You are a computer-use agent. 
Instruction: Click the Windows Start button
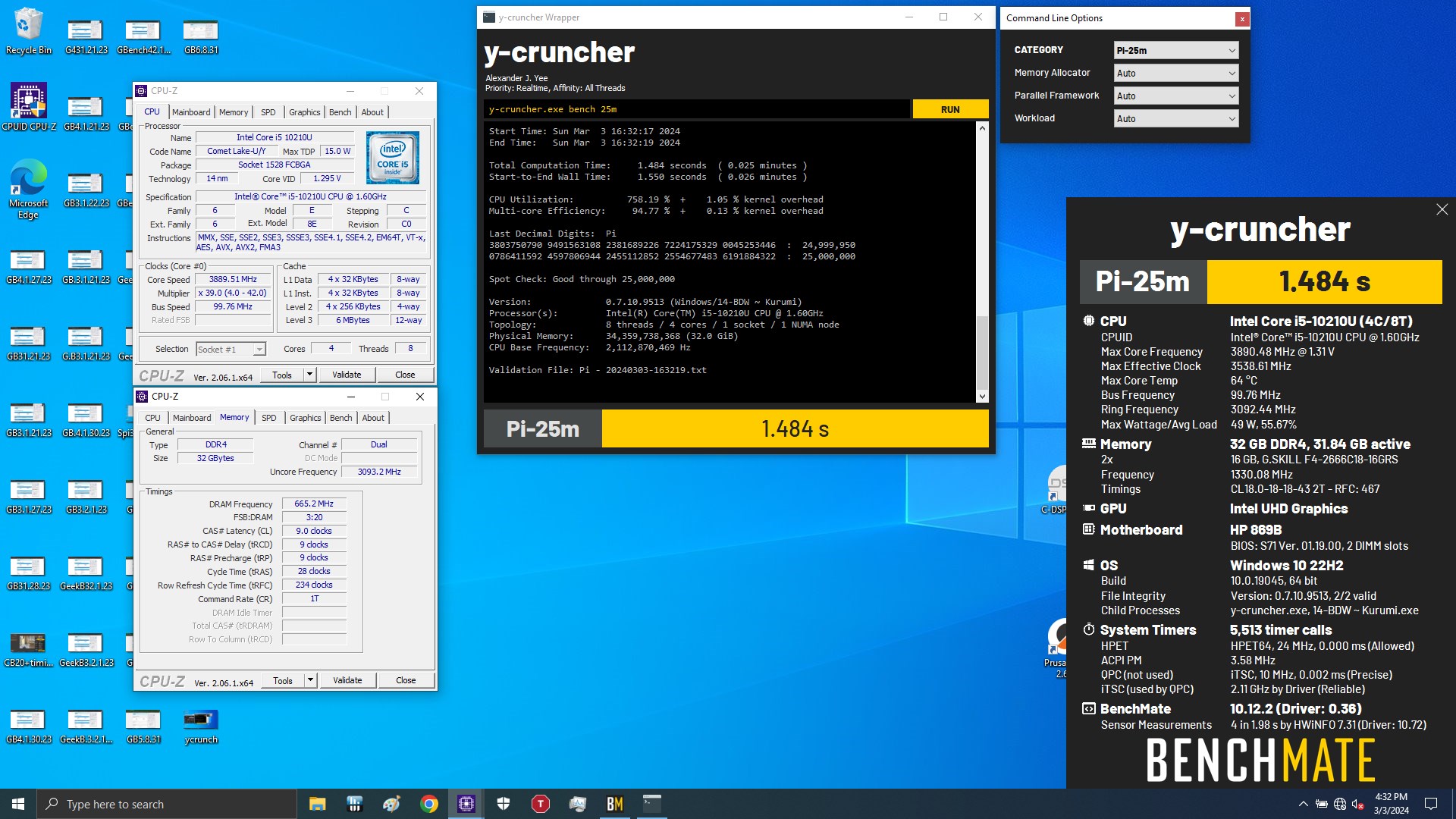[x=18, y=804]
